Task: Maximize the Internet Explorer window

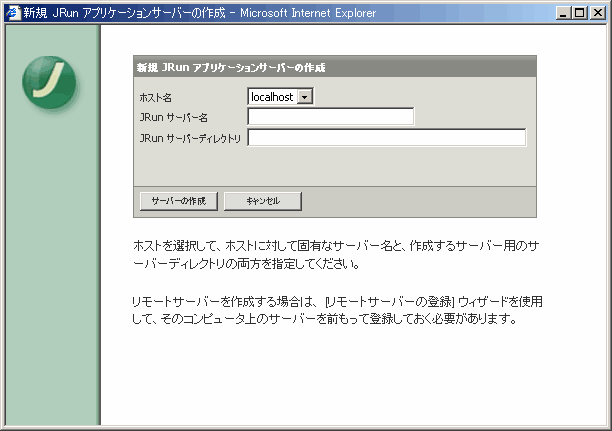Action: pyautogui.click(x=580, y=13)
